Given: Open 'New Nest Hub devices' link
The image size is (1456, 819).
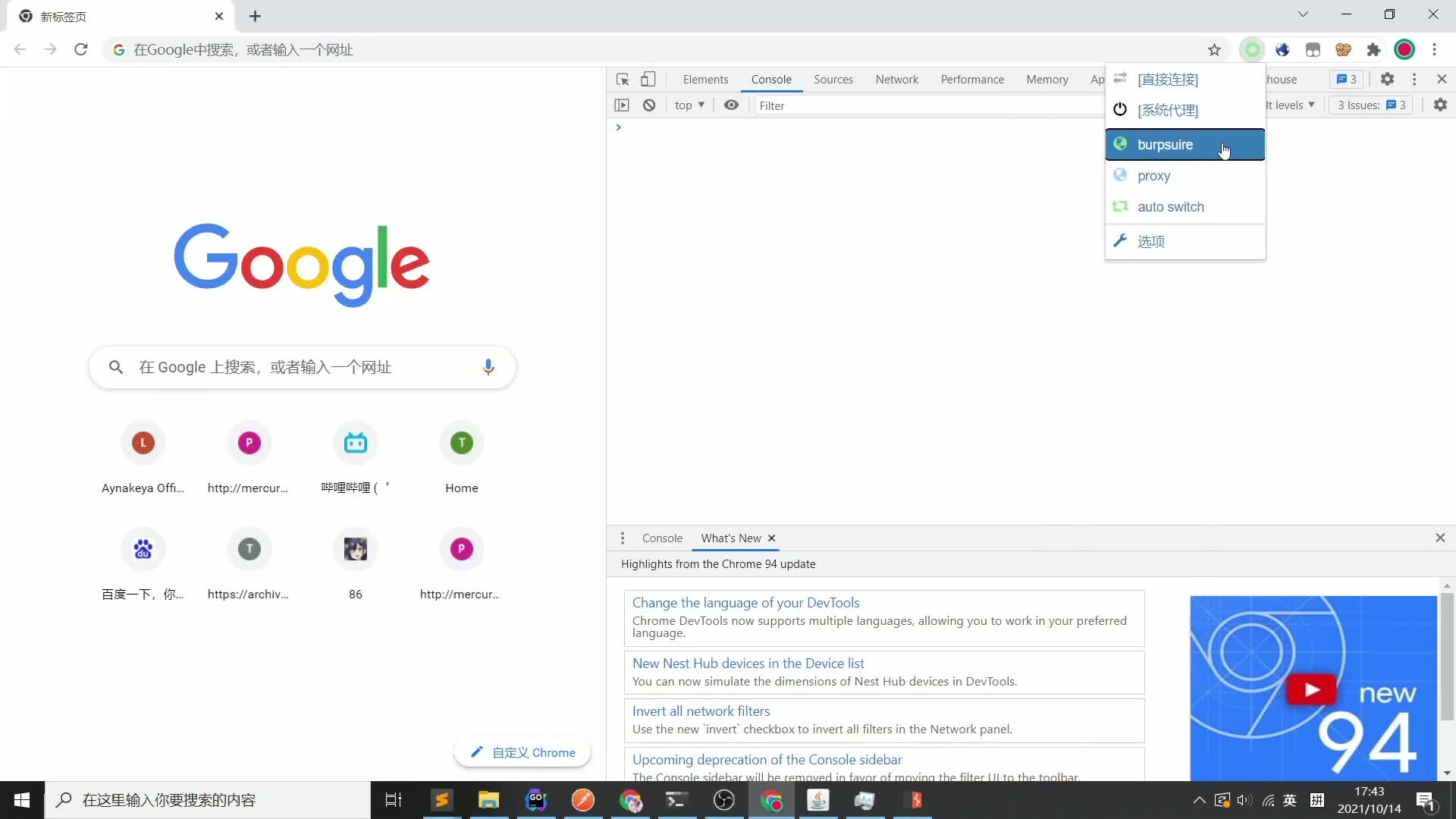Looking at the screenshot, I should click(748, 664).
